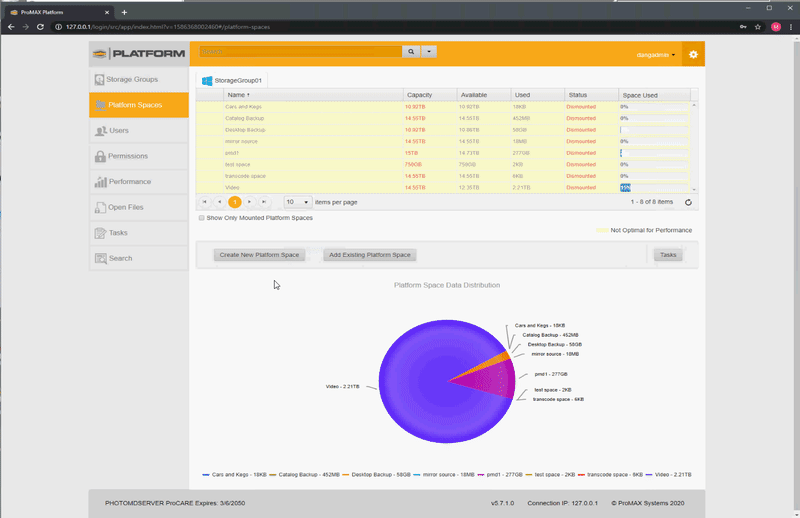Toggle Show Only Mounted Platform Spaces
Image resolution: width=800 pixels, height=518 pixels.
click(x=202, y=218)
